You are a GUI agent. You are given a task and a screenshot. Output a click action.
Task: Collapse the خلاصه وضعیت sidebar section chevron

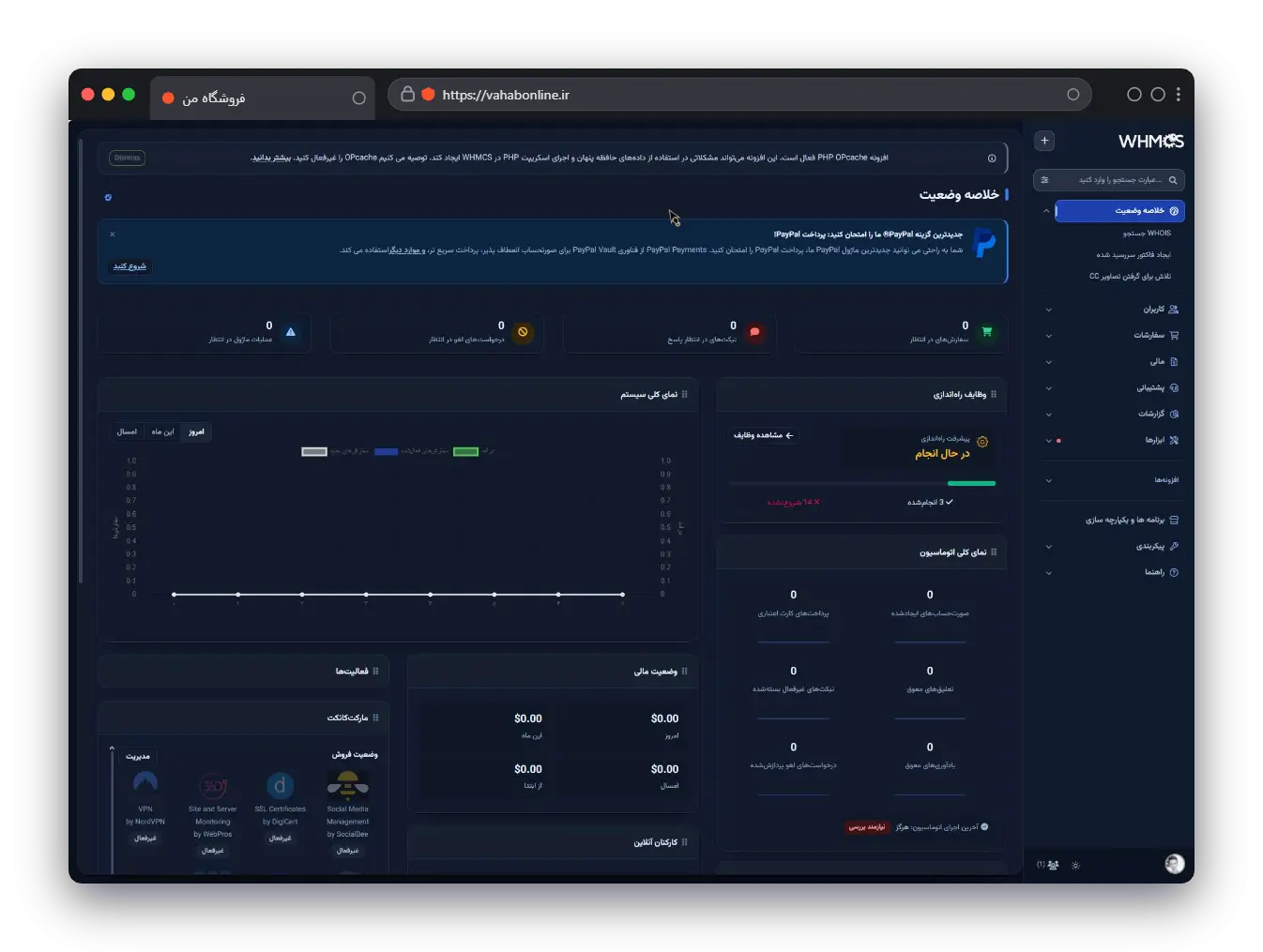coord(1046,211)
